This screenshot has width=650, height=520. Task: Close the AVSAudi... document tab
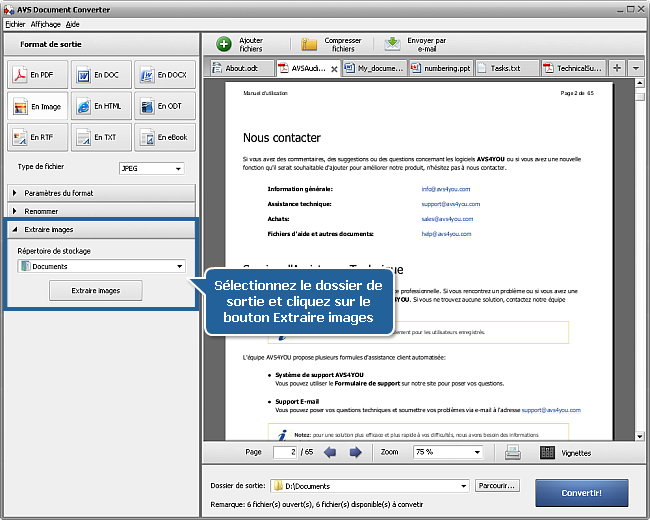point(334,69)
